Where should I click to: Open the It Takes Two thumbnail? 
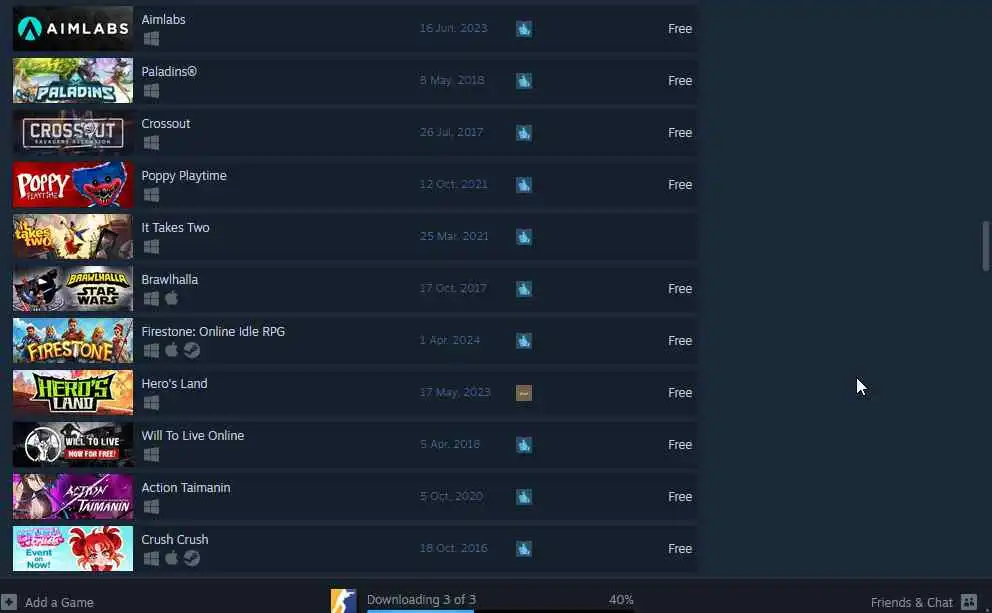tap(73, 237)
